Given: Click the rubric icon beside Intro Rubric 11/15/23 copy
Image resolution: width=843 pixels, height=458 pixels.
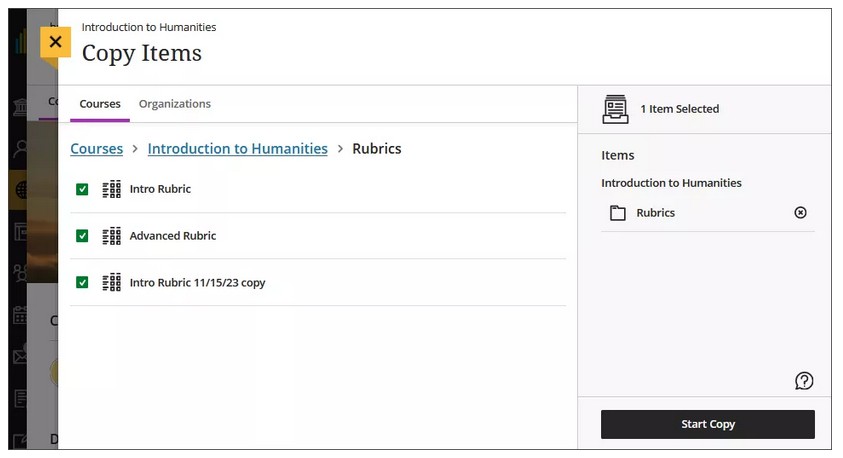Looking at the screenshot, I should tap(111, 283).
